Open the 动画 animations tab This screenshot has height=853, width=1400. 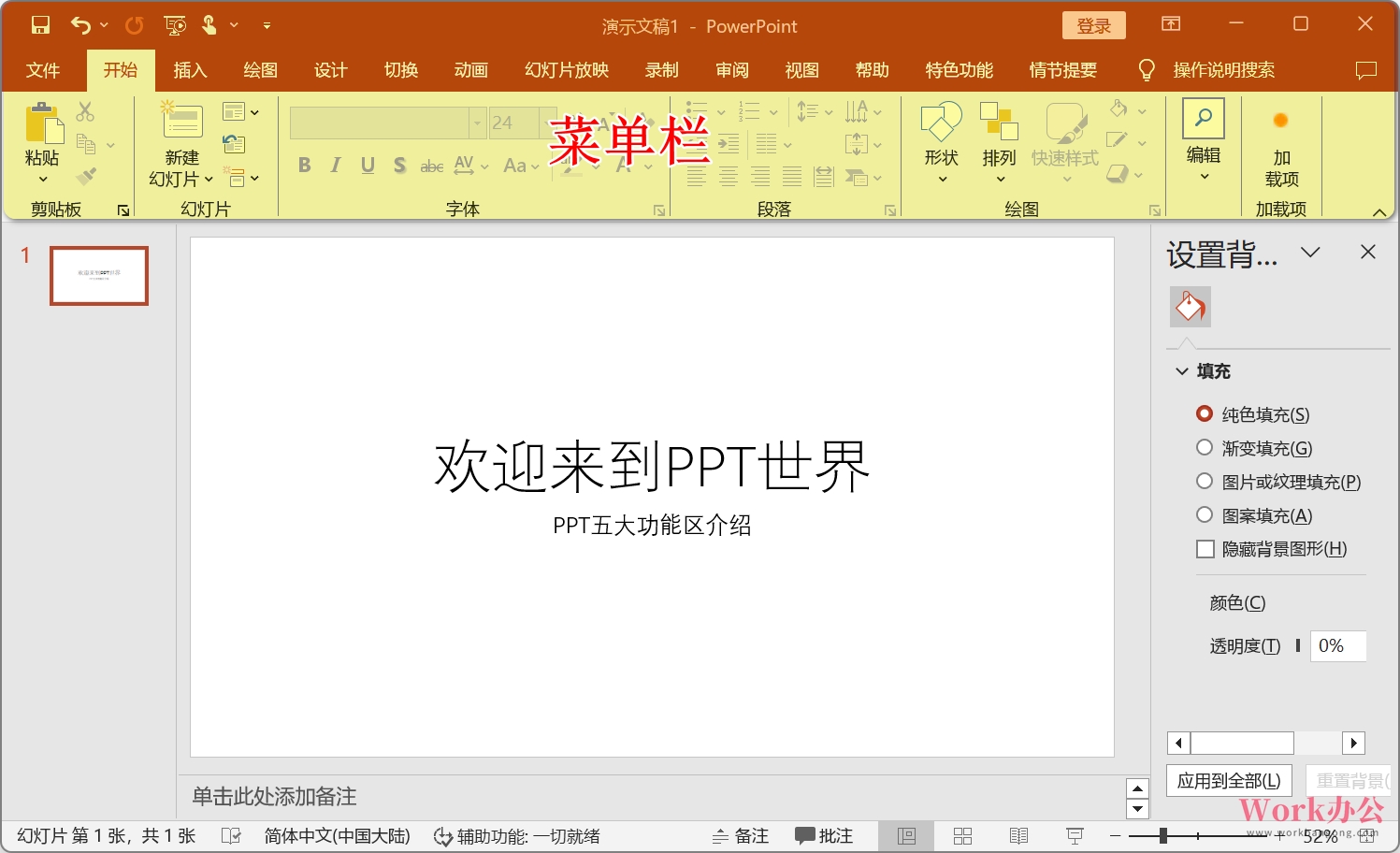(471, 70)
